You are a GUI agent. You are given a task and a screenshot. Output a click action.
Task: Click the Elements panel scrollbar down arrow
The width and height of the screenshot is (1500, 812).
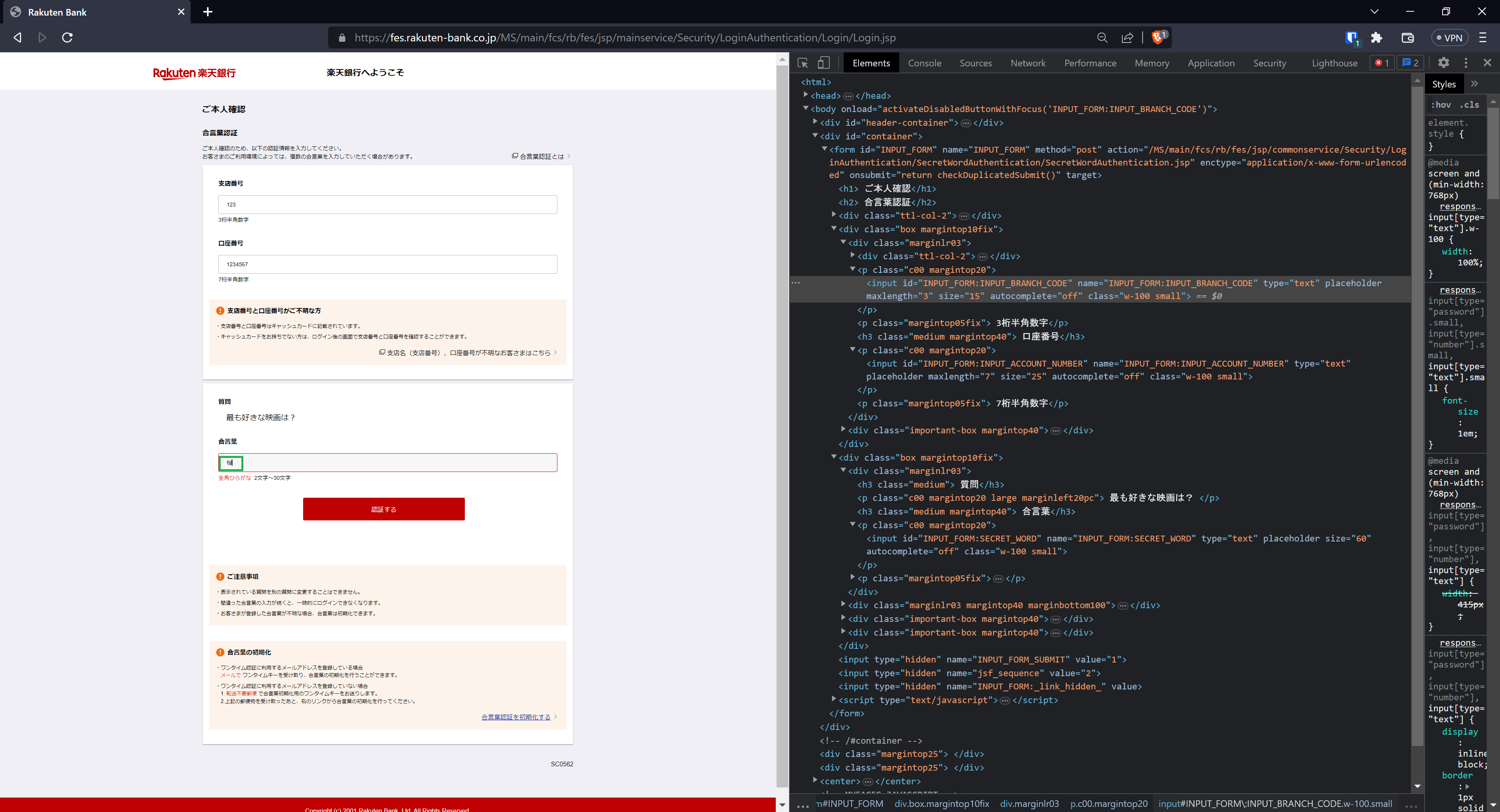click(1417, 786)
